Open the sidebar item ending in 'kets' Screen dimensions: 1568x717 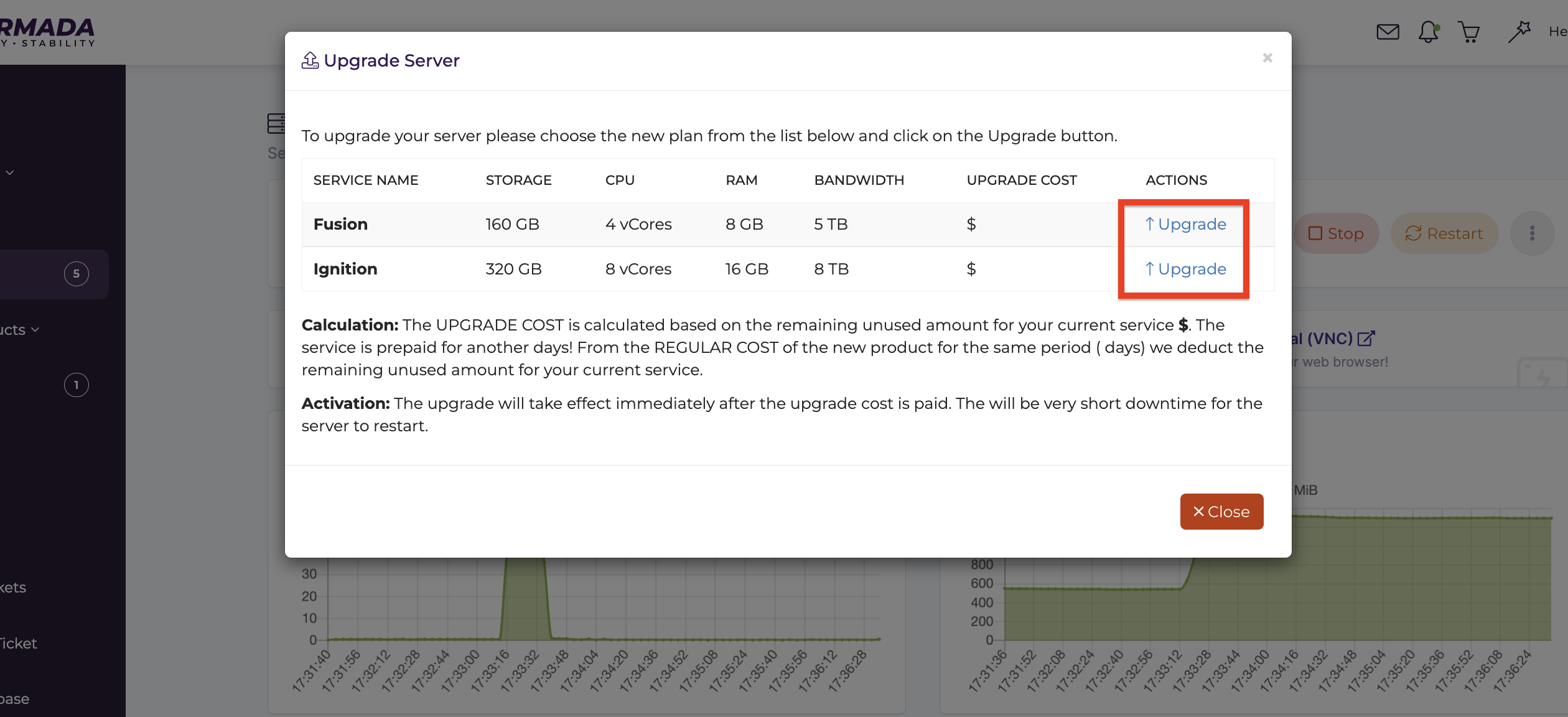point(13,588)
